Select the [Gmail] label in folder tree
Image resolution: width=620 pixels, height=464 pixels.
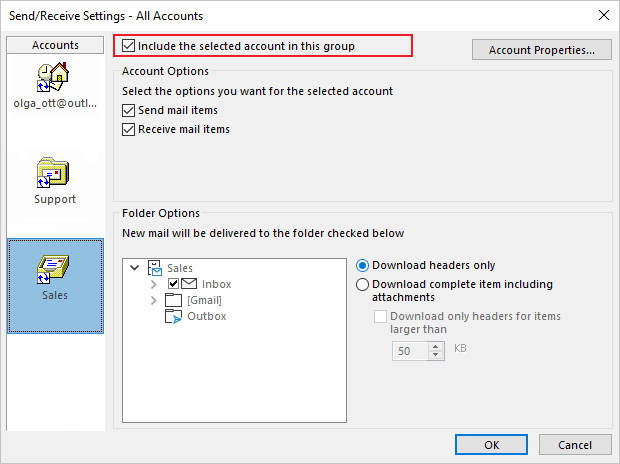(204, 300)
